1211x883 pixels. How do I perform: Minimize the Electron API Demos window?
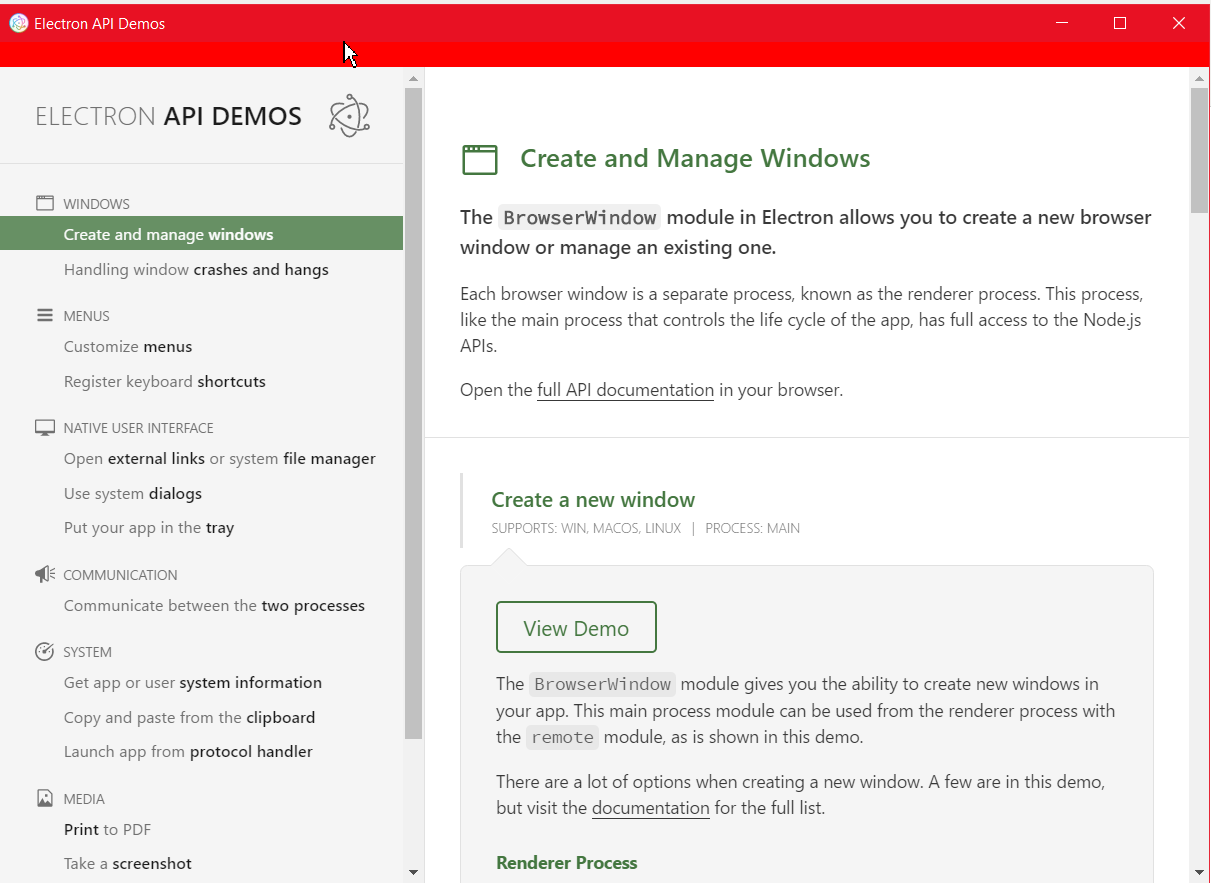[1062, 23]
